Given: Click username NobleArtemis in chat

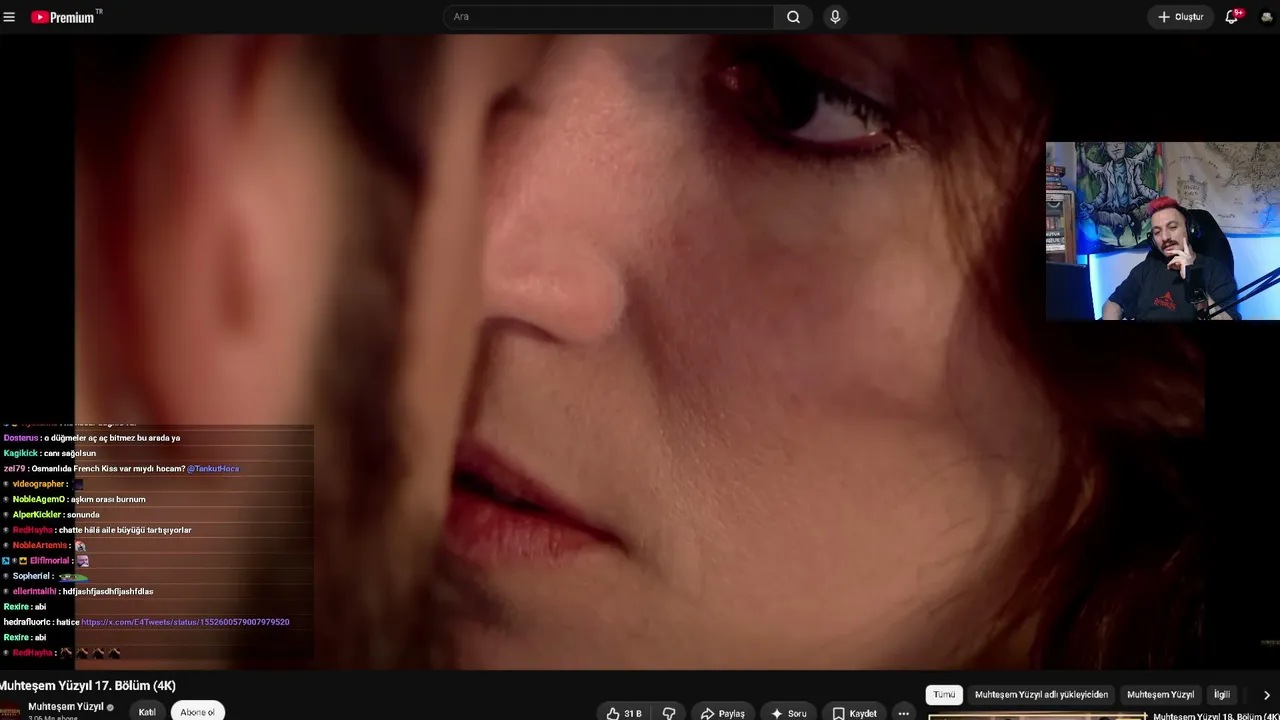Looking at the screenshot, I should pyautogui.click(x=41, y=545).
